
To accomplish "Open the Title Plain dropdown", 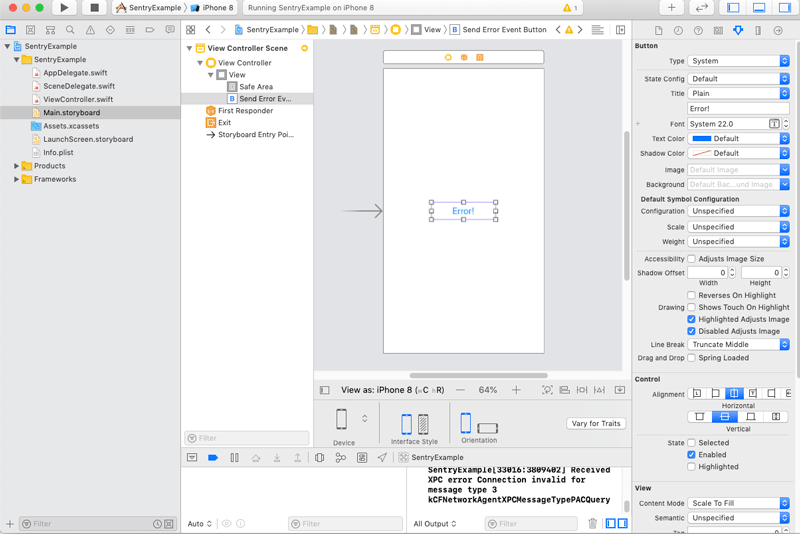I will click(x=738, y=93).
